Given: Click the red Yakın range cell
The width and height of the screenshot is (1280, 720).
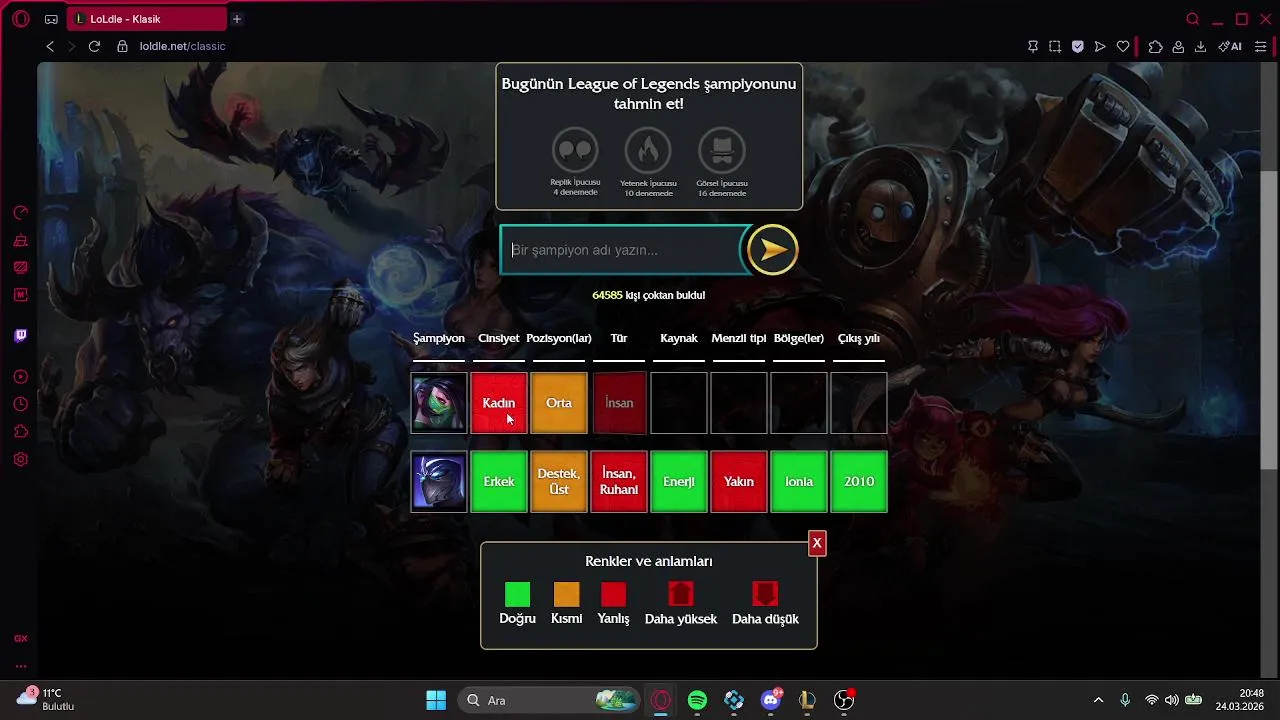Looking at the screenshot, I should pyautogui.click(x=739, y=482).
